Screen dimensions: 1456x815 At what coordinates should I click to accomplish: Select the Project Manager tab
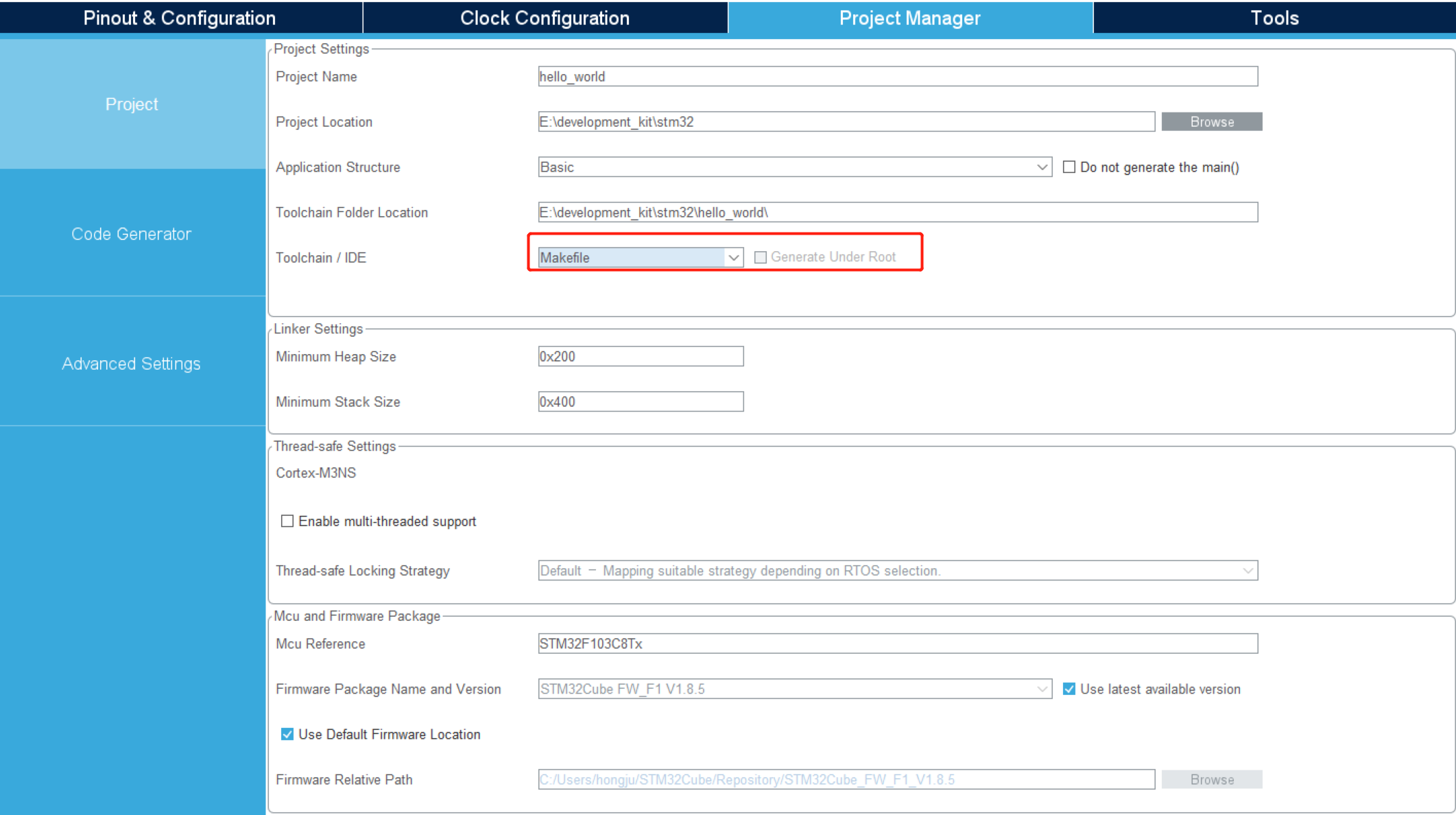(x=910, y=18)
